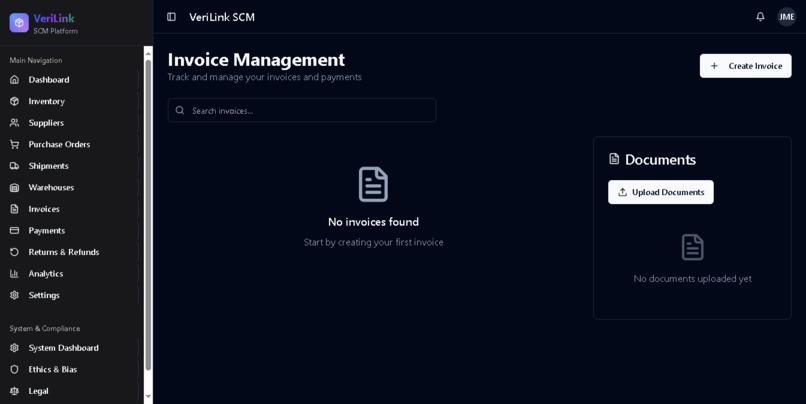Click the "System & Compliance" section label
This screenshot has height=404, width=806.
tap(45, 328)
